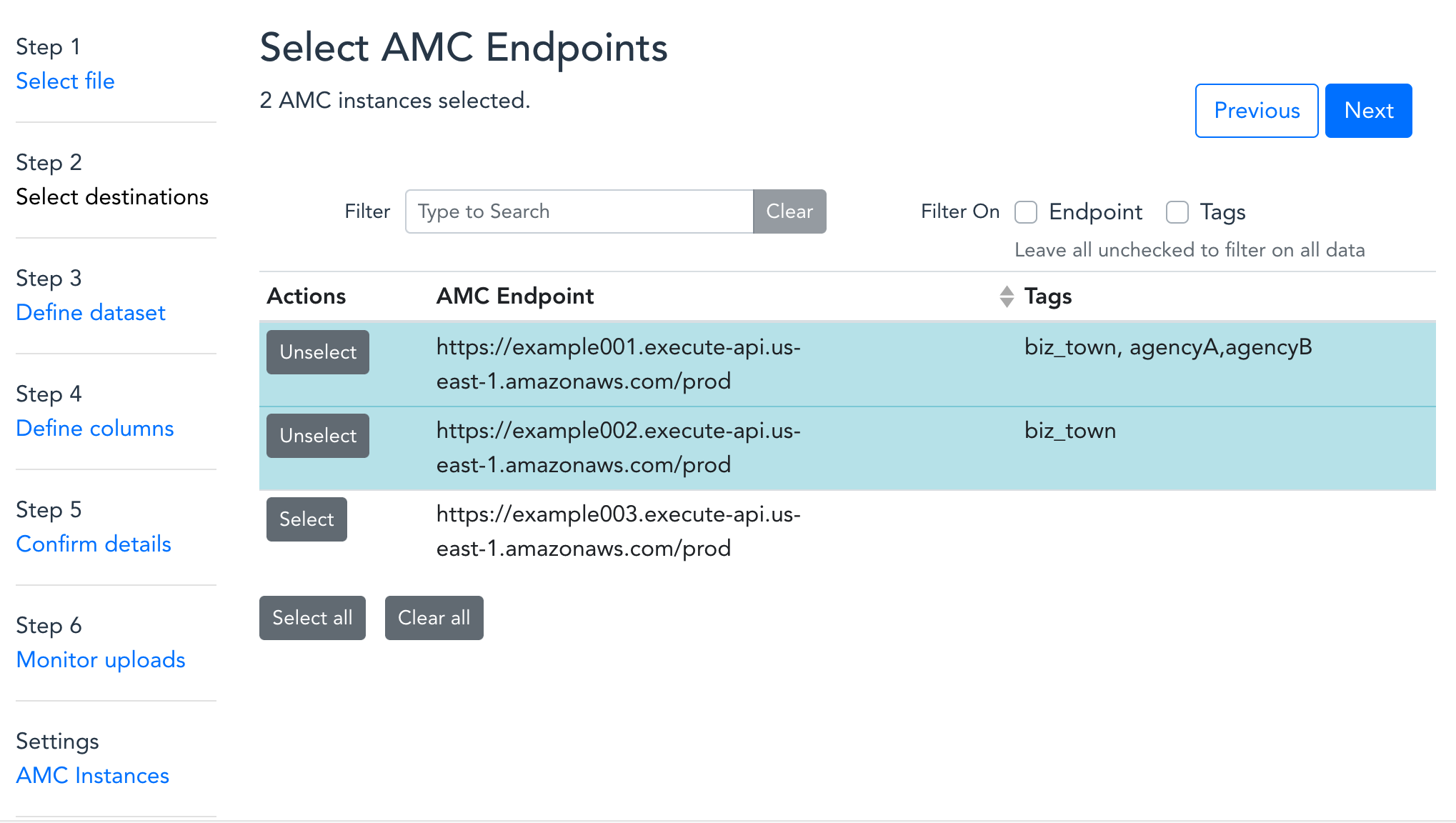Sort by AMC Endpoint column arrows
This screenshot has width=1456, height=823.
[1006, 296]
